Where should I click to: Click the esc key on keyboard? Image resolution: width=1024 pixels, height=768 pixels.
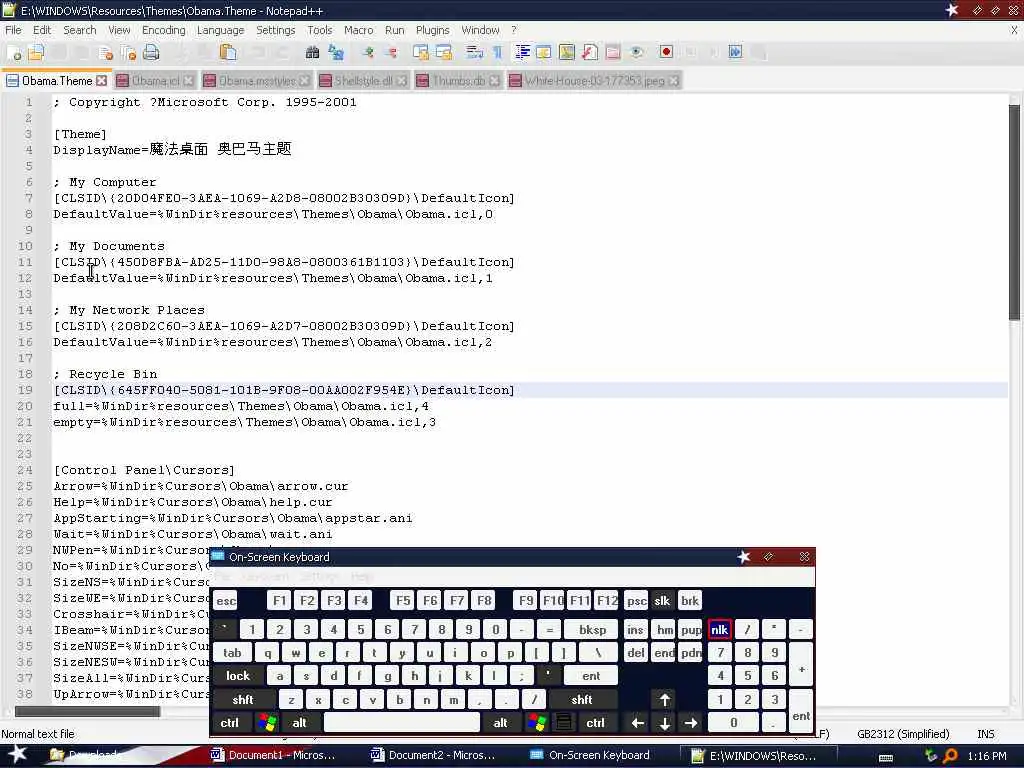[226, 600]
